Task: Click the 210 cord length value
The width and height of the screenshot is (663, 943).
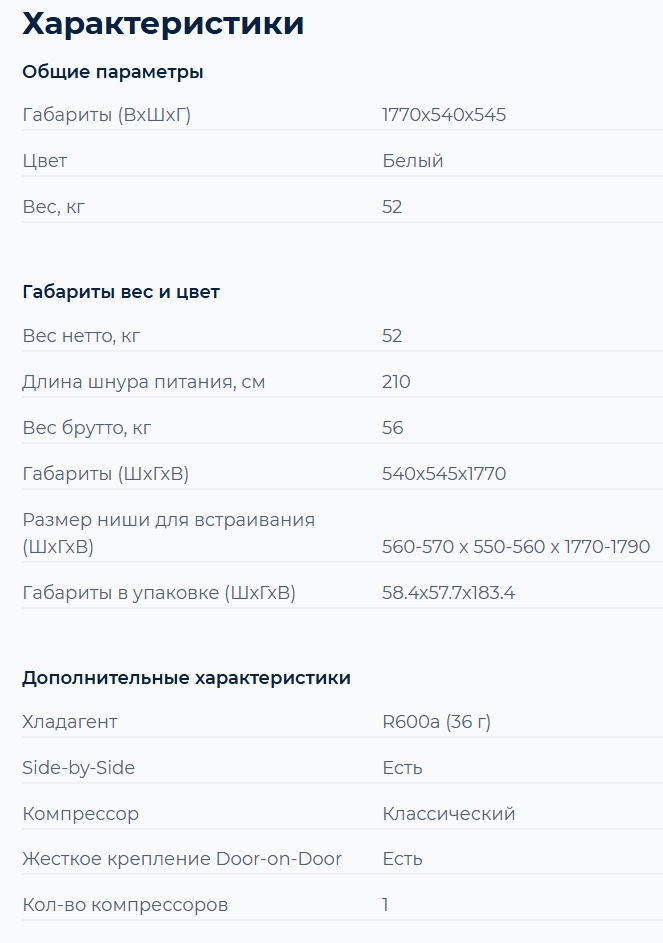Action: click(396, 382)
